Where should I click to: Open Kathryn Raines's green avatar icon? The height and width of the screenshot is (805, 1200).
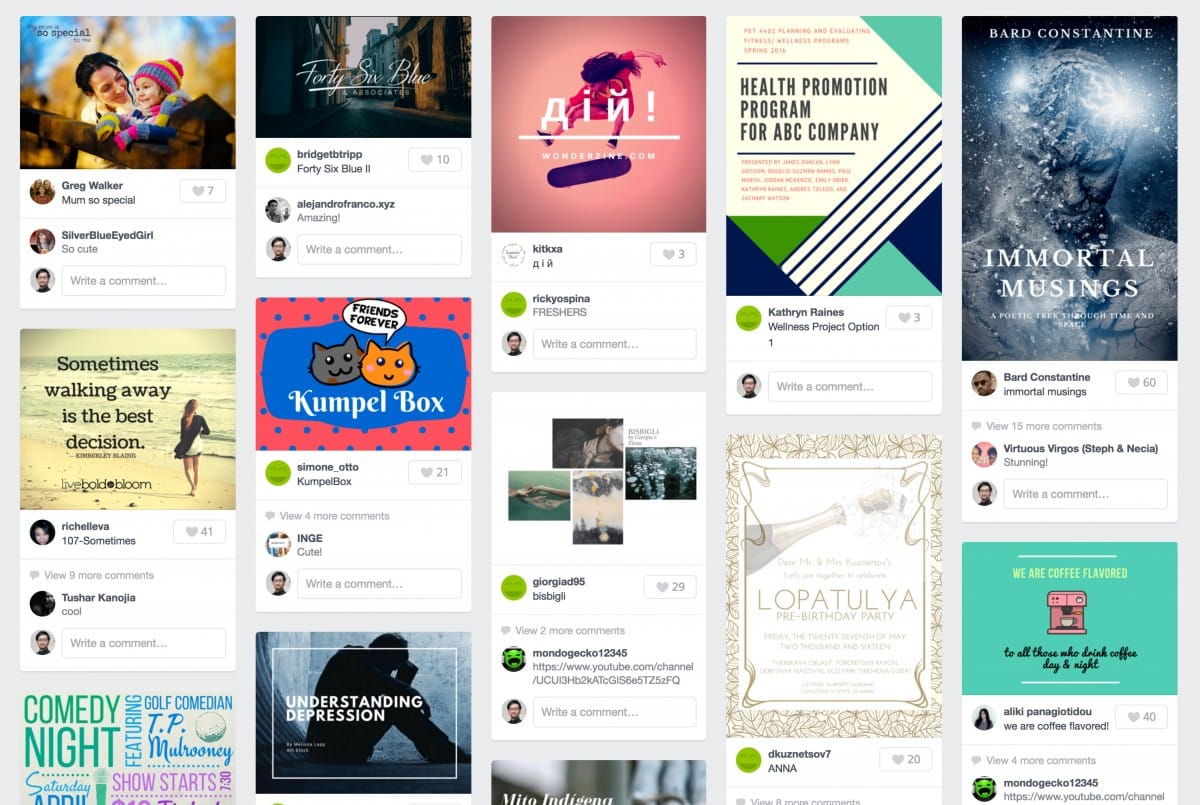point(749,318)
